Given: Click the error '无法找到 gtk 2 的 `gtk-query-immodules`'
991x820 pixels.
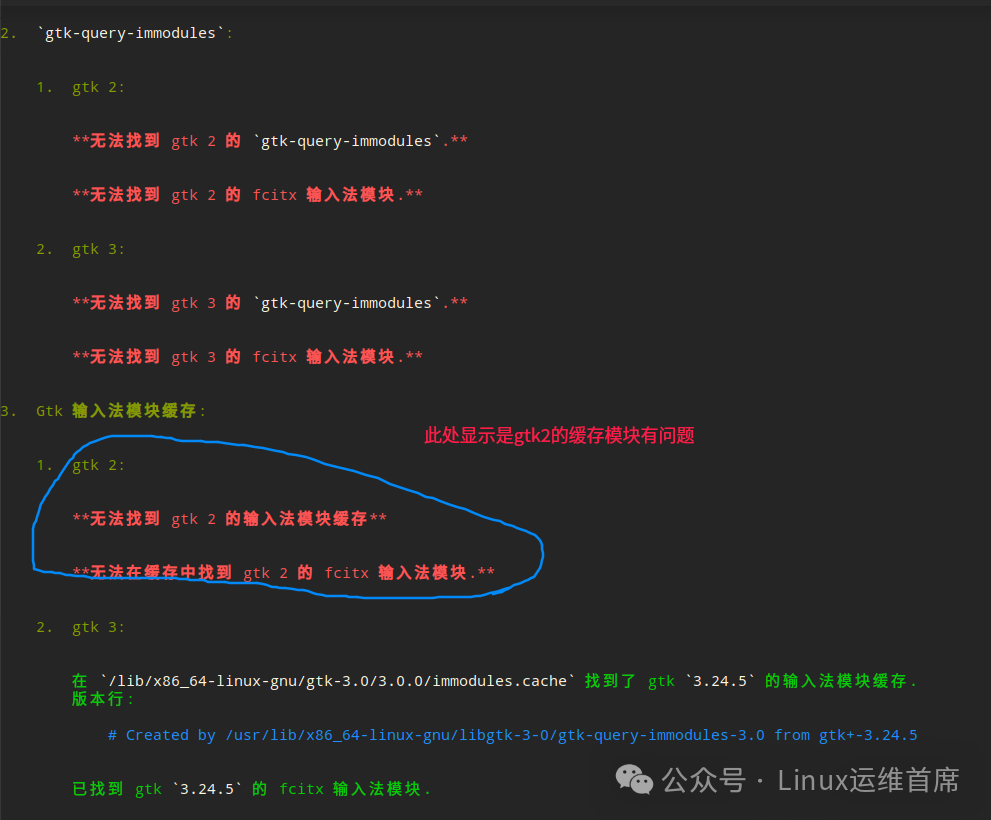Looking at the screenshot, I should pos(270,140).
